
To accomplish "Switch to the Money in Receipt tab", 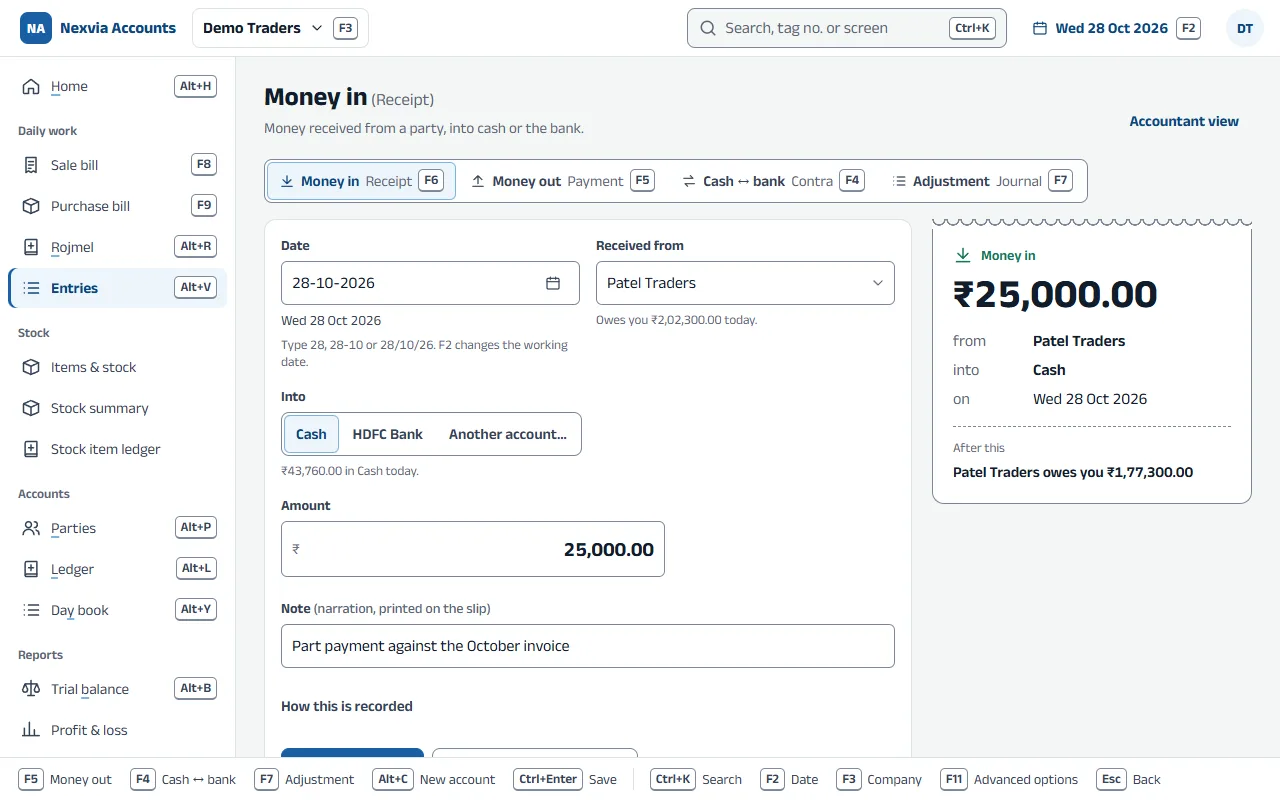I will [361, 181].
